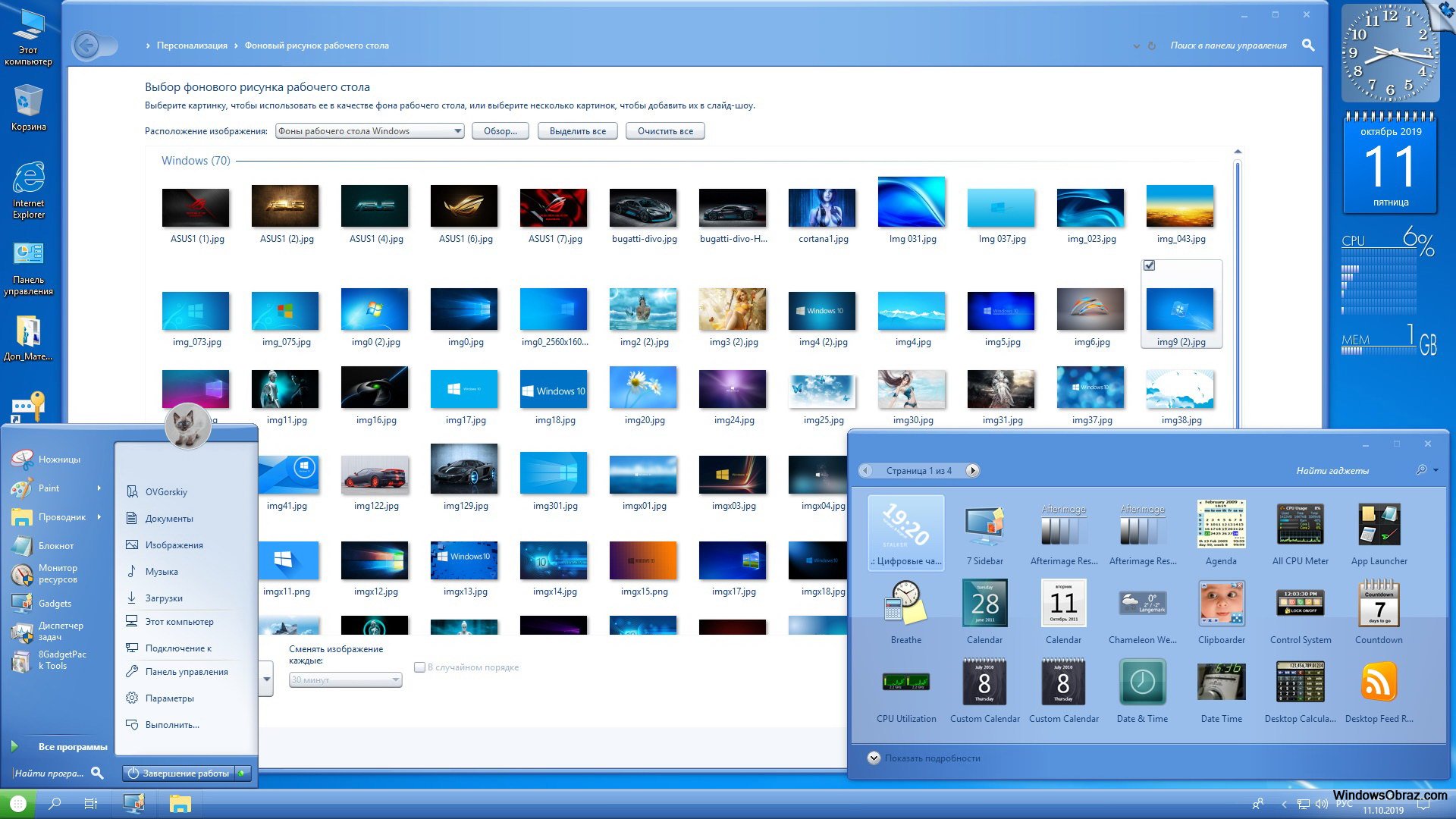This screenshot has width=1456, height=819.
Task: Open the Countdown gadget
Action: [1378, 603]
